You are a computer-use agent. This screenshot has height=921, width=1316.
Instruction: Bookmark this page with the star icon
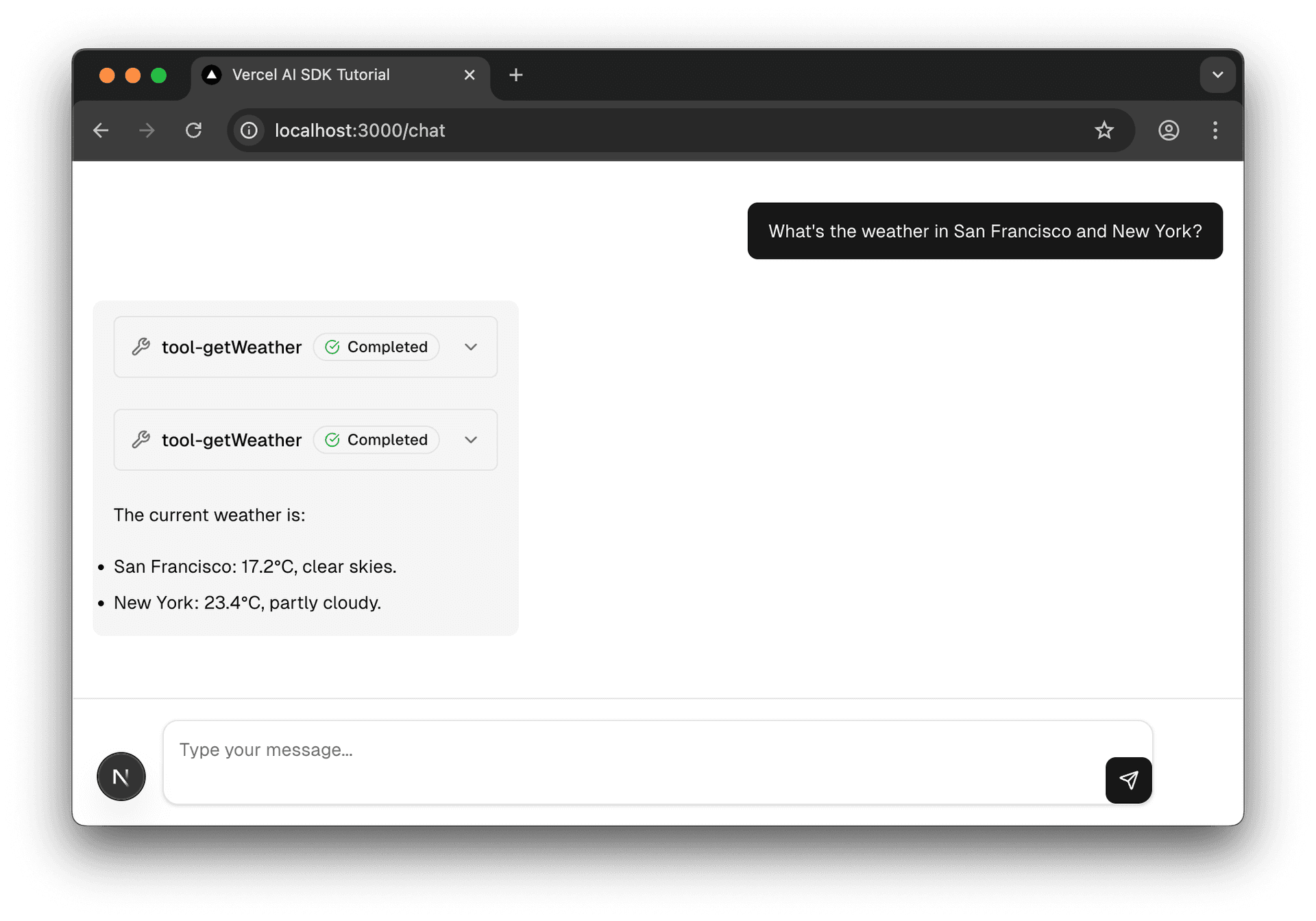click(x=1104, y=130)
